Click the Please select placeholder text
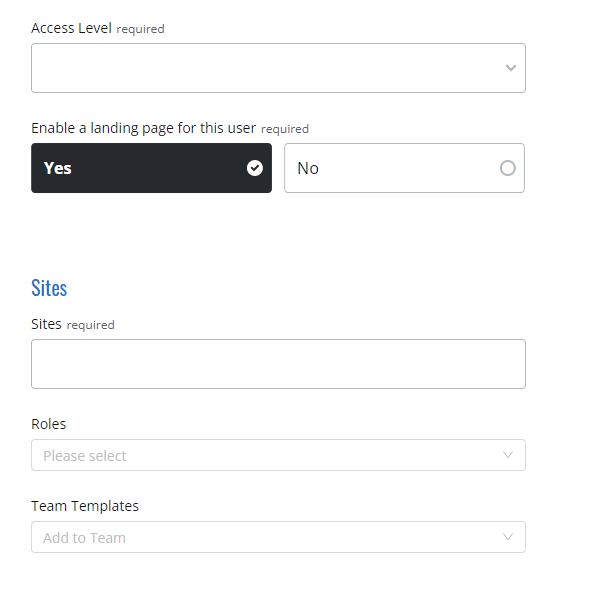 [84, 456]
